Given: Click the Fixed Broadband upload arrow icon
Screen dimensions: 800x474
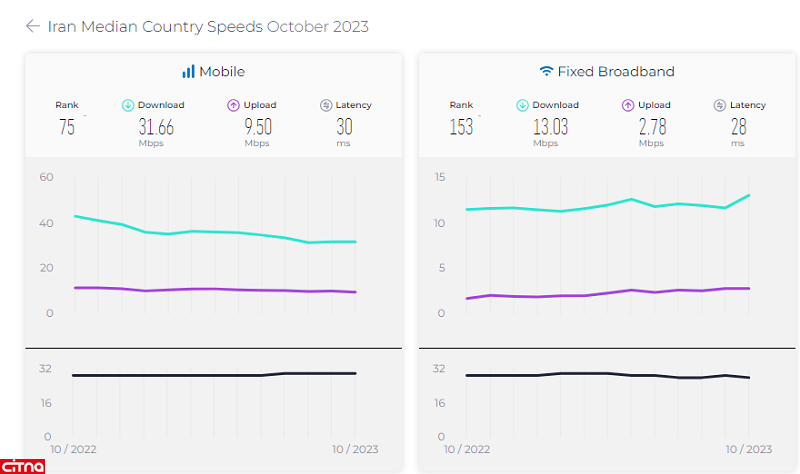Looking at the screenshot, I should coord(628,105).
